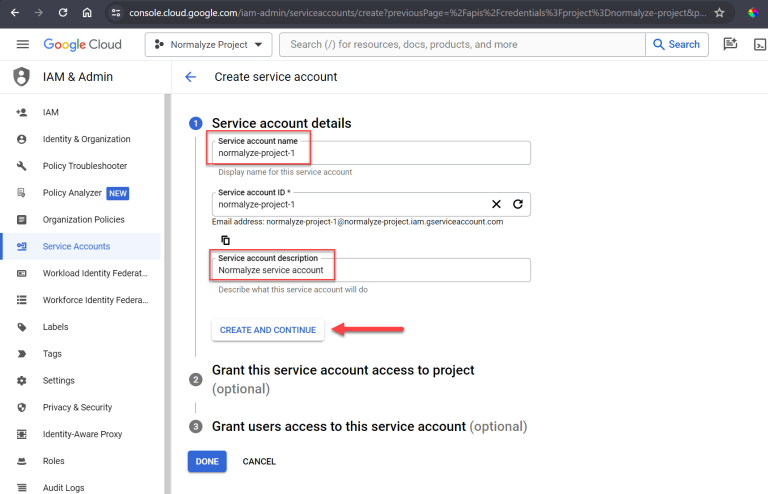
Task: Click the Done button
Action: click(207, 461)
